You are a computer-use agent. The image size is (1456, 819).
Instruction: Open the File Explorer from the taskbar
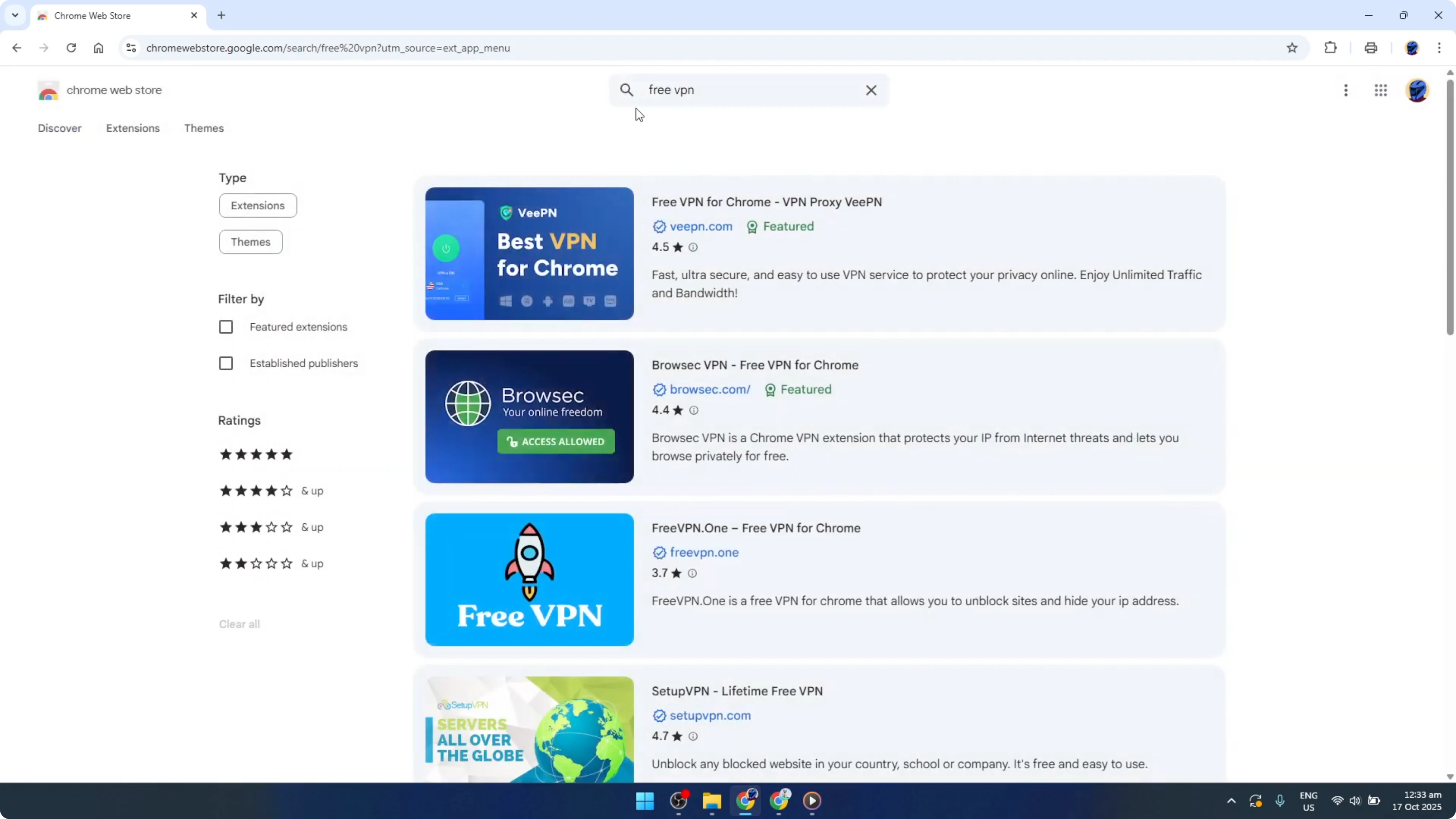coord(712,801)
